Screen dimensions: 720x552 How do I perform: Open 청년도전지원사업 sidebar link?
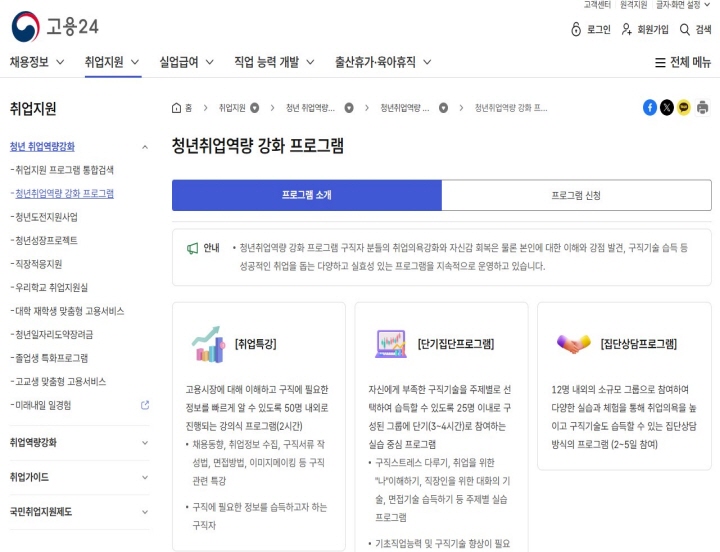point(44,217)
